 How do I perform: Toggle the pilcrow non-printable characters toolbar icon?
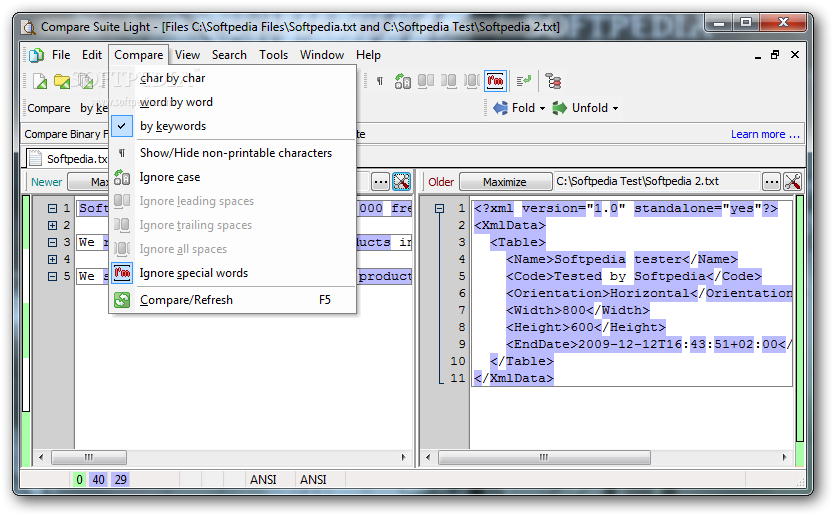[x=380, y=81]
